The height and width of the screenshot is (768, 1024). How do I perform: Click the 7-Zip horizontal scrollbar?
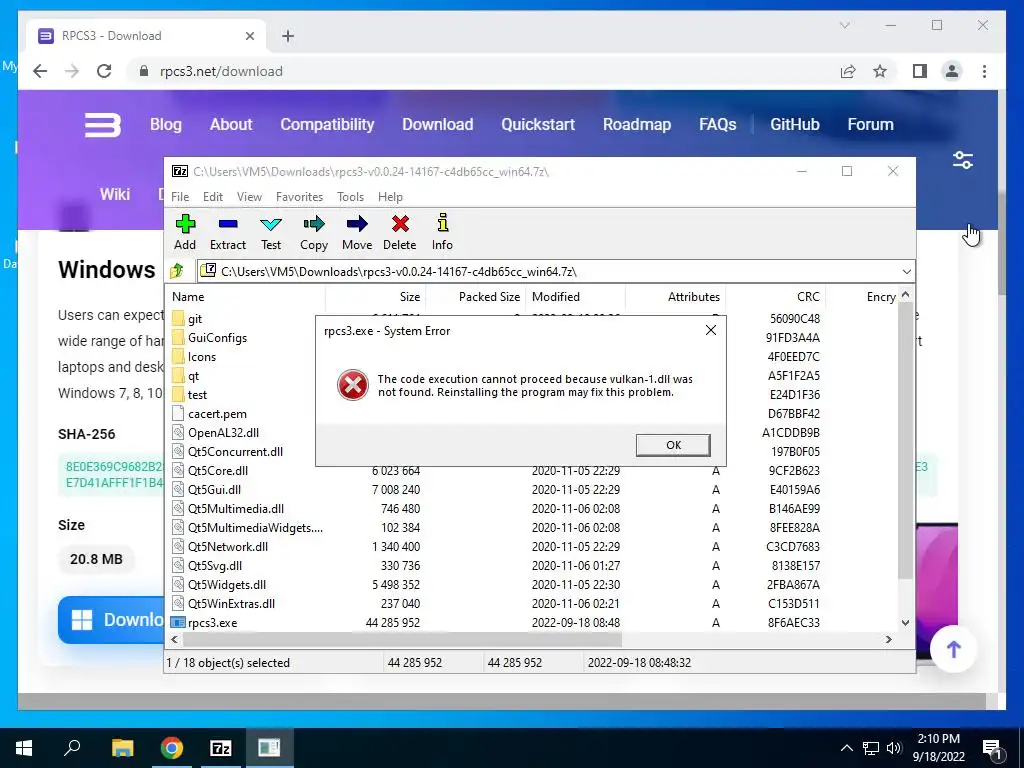[401, 639]
